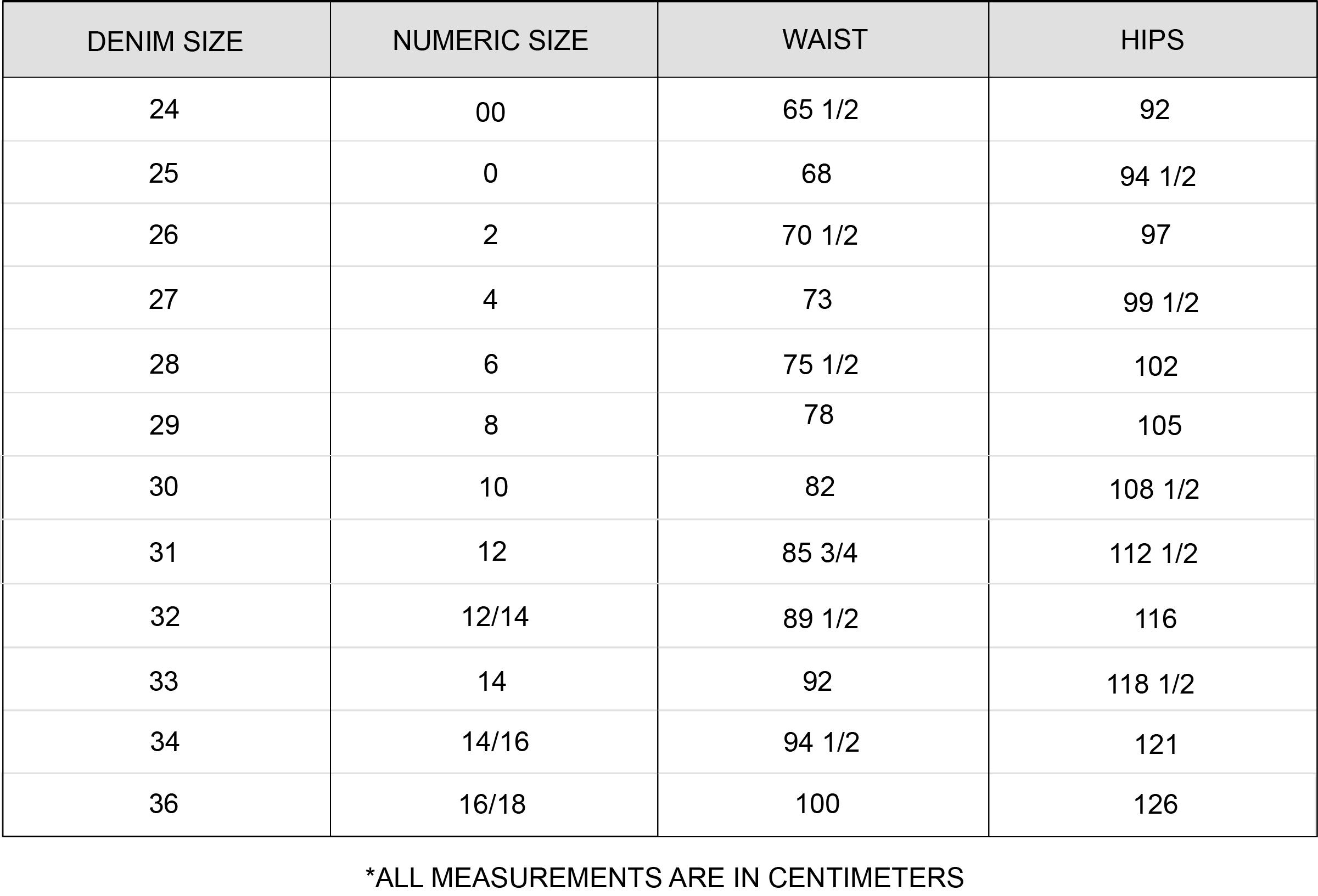Screen dimensions: 1318x896
Task: Select numeric size 00 cell
Action: coord(491,112)
